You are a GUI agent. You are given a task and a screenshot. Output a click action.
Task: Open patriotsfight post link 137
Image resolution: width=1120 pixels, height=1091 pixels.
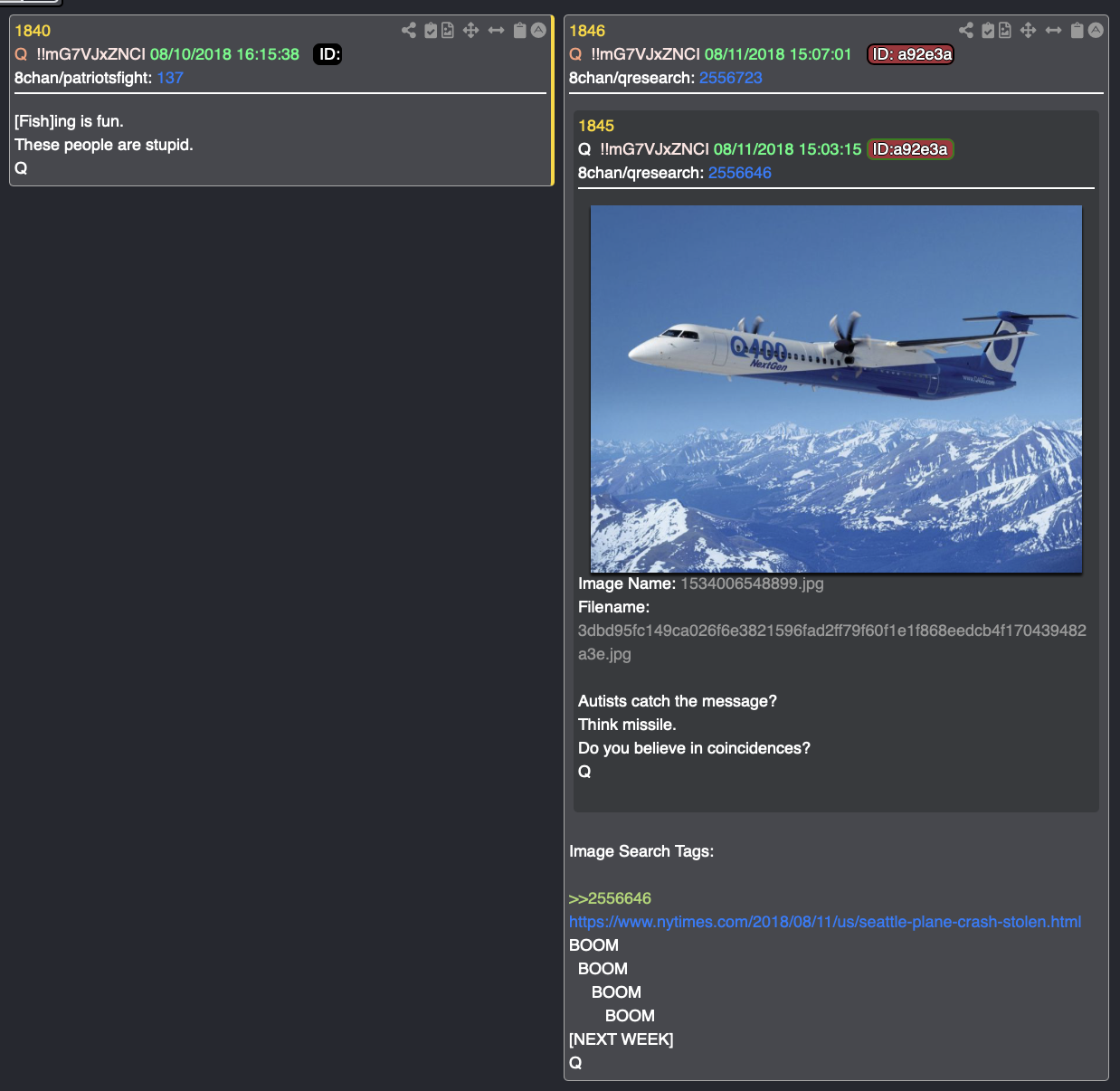coord(170,78)
